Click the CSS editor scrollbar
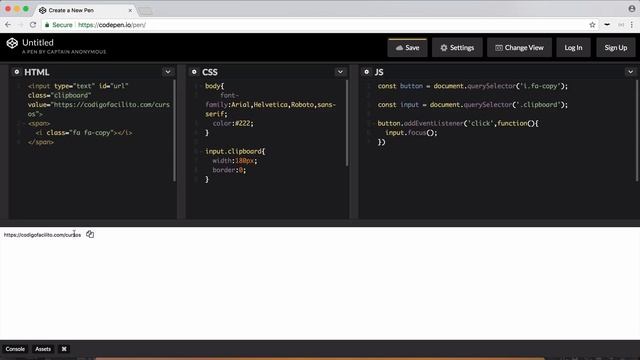 (x=347, y=123)
